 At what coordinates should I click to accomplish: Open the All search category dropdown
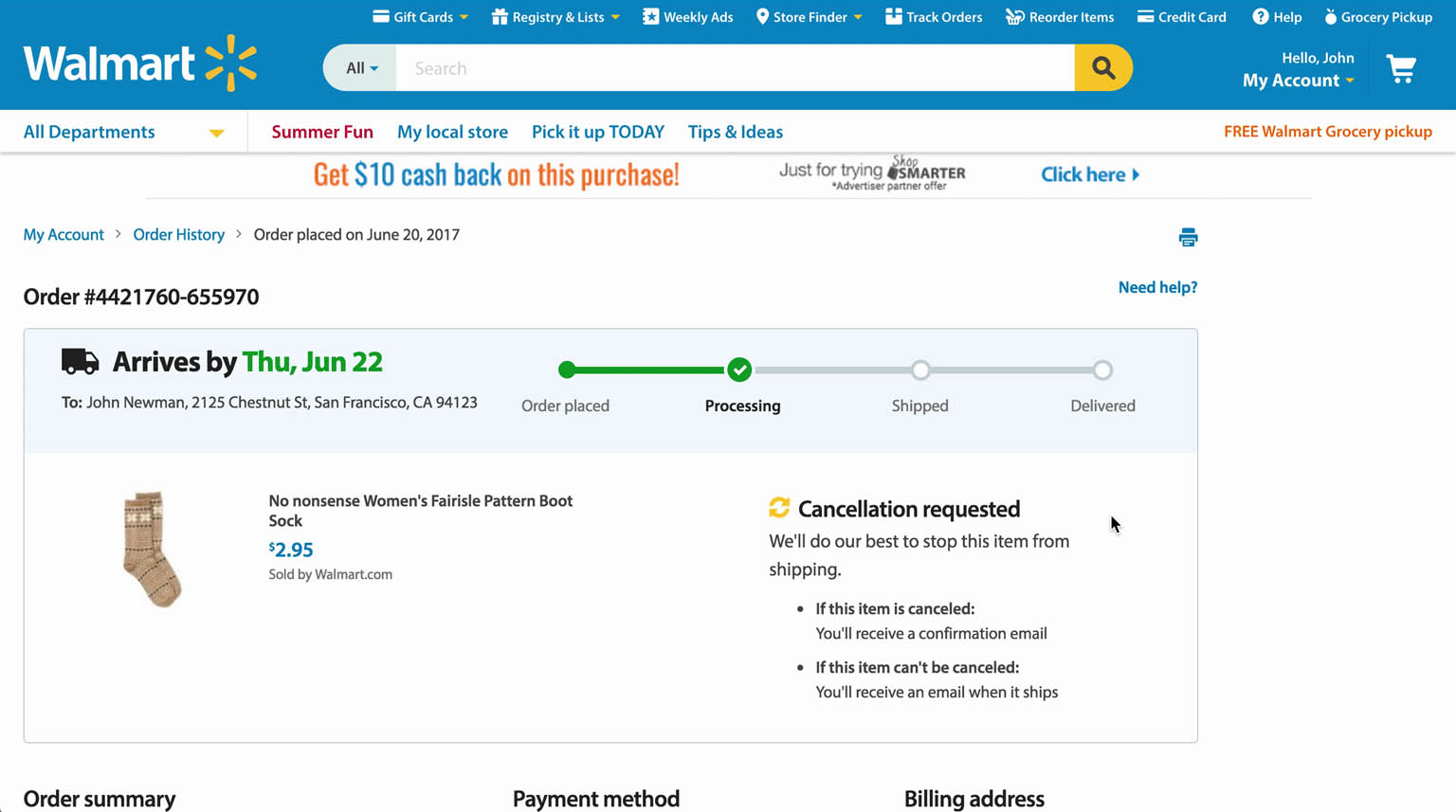[x=361, y=68]
